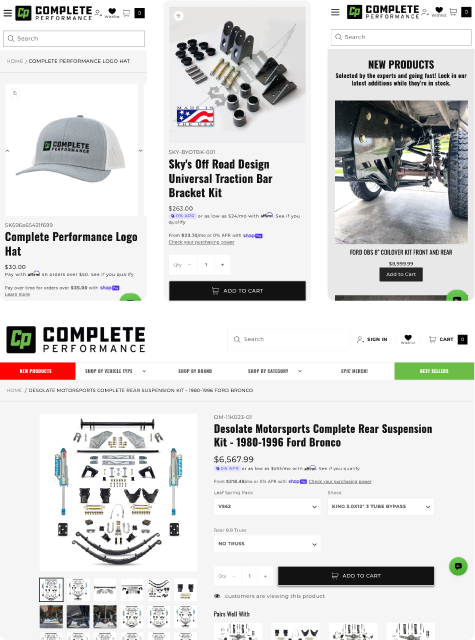Open the green chat bubble widget
The width and height of the screenshot is (475, 640).
tap(458, 566)
